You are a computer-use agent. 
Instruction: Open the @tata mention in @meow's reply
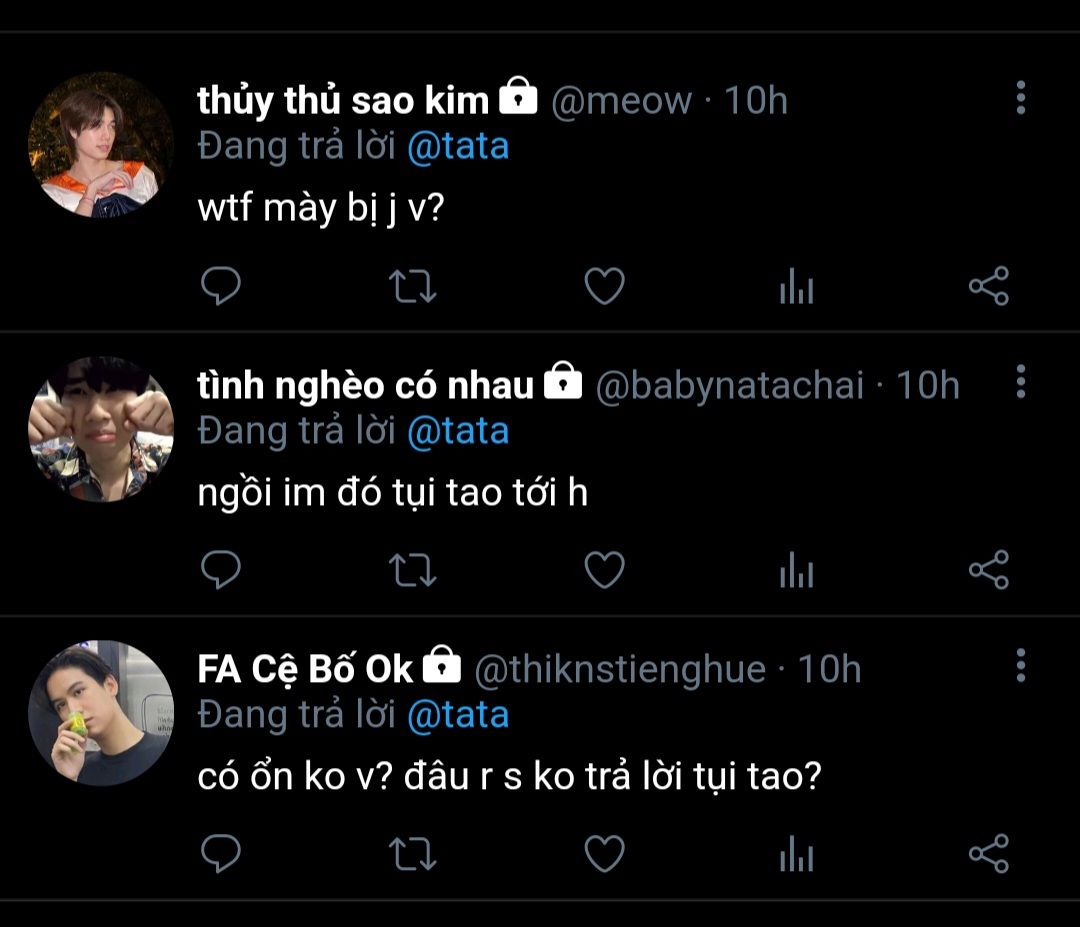pyautogui.click(x=458, y=147)
